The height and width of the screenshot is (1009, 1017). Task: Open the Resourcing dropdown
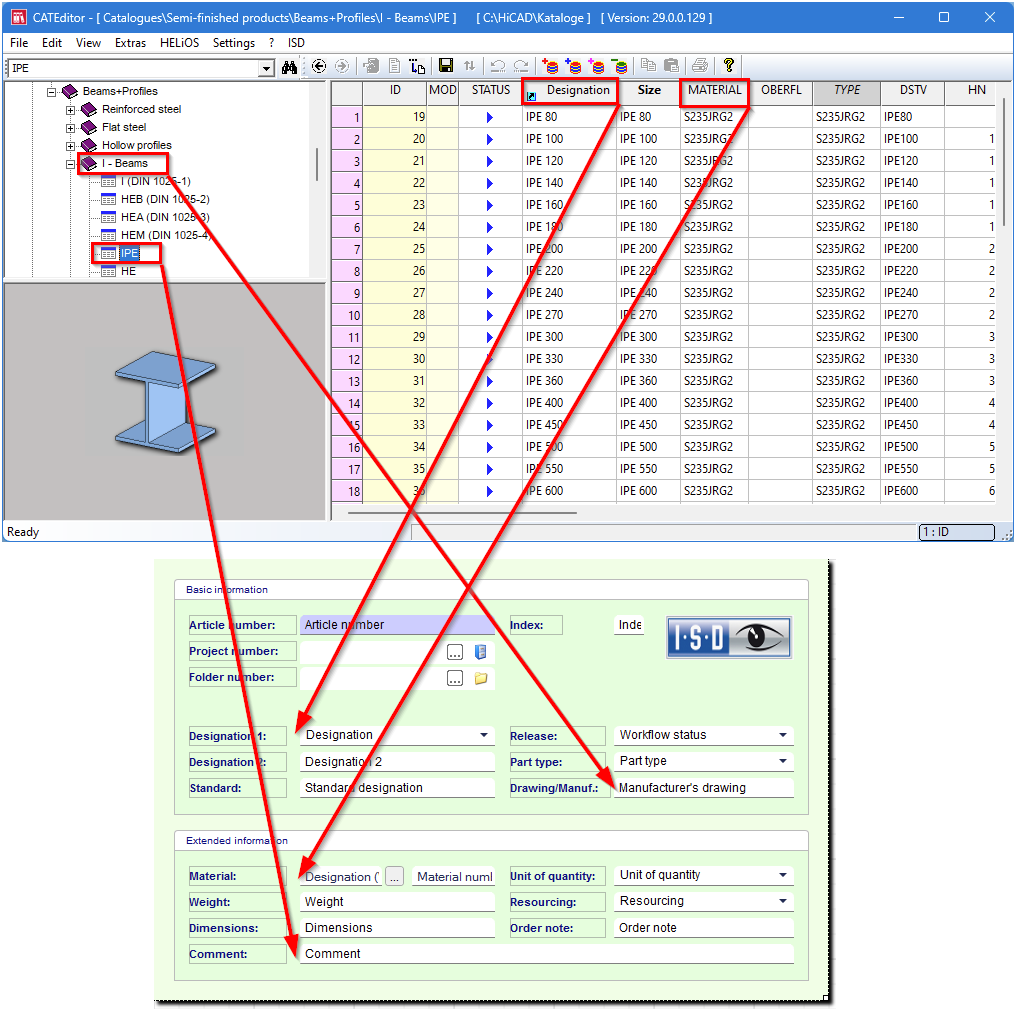(x=783, y=901)
